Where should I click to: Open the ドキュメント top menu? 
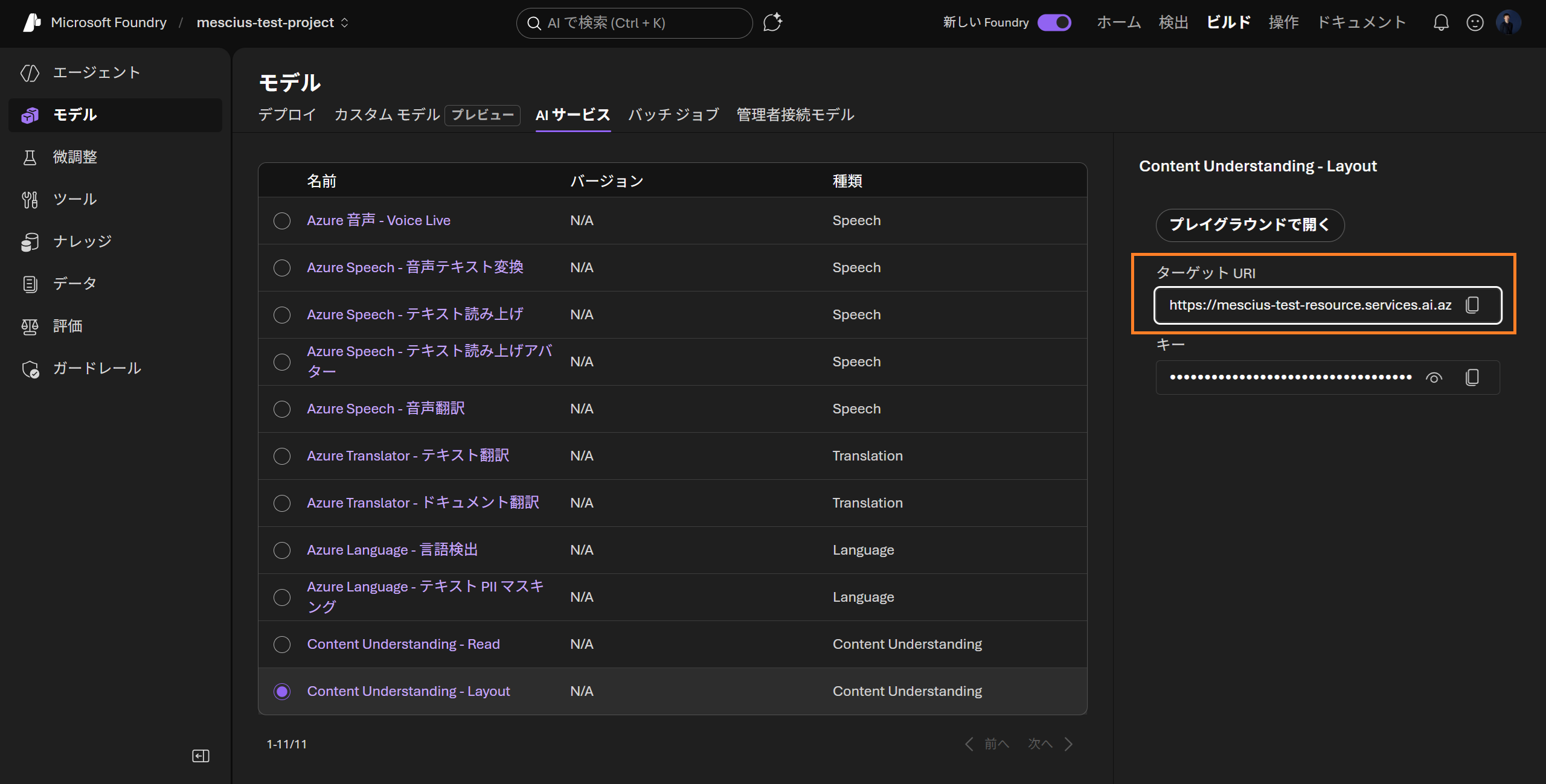coord(1361,22)
